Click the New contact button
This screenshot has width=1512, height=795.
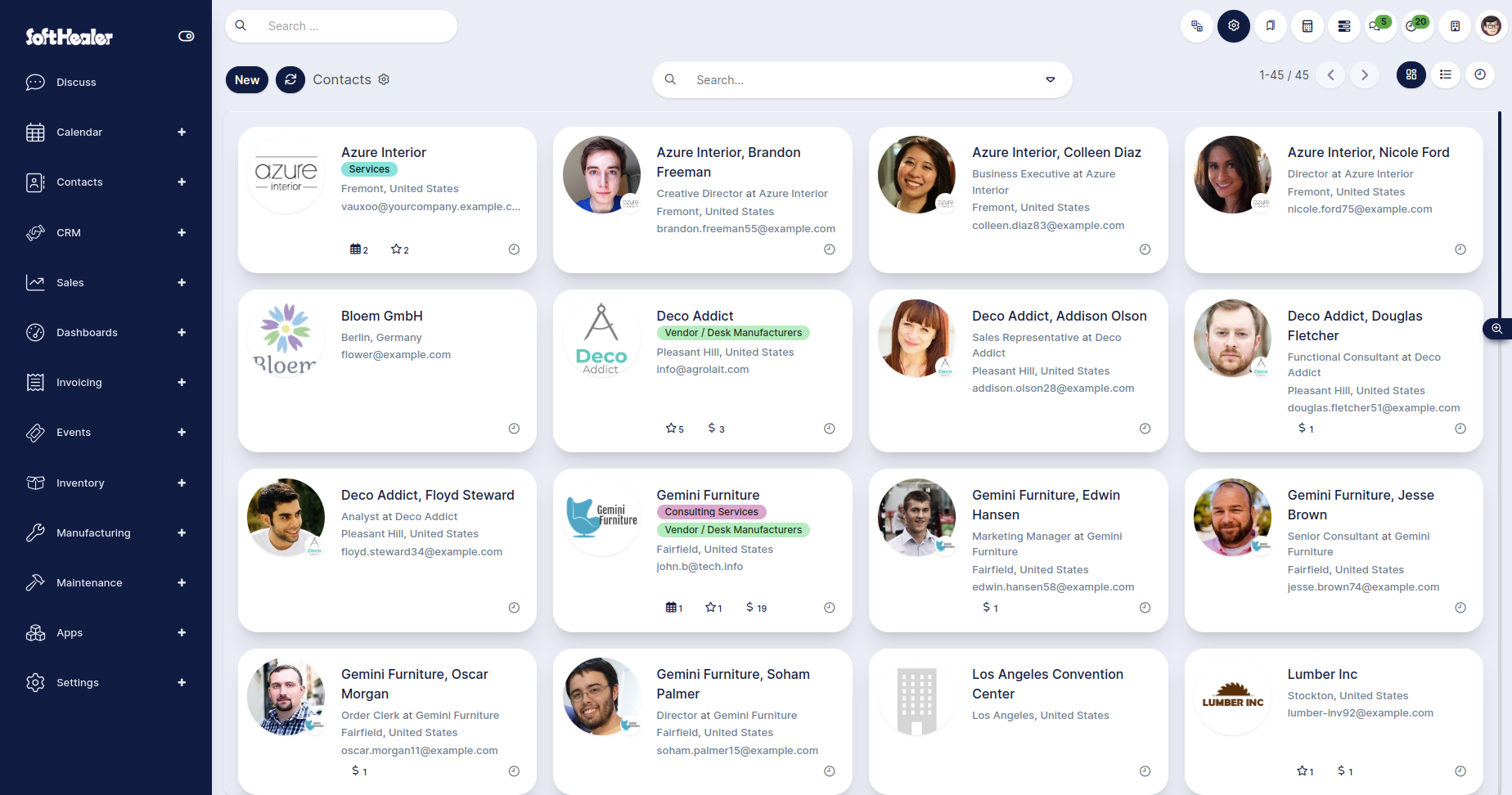[x=247, y=79]
